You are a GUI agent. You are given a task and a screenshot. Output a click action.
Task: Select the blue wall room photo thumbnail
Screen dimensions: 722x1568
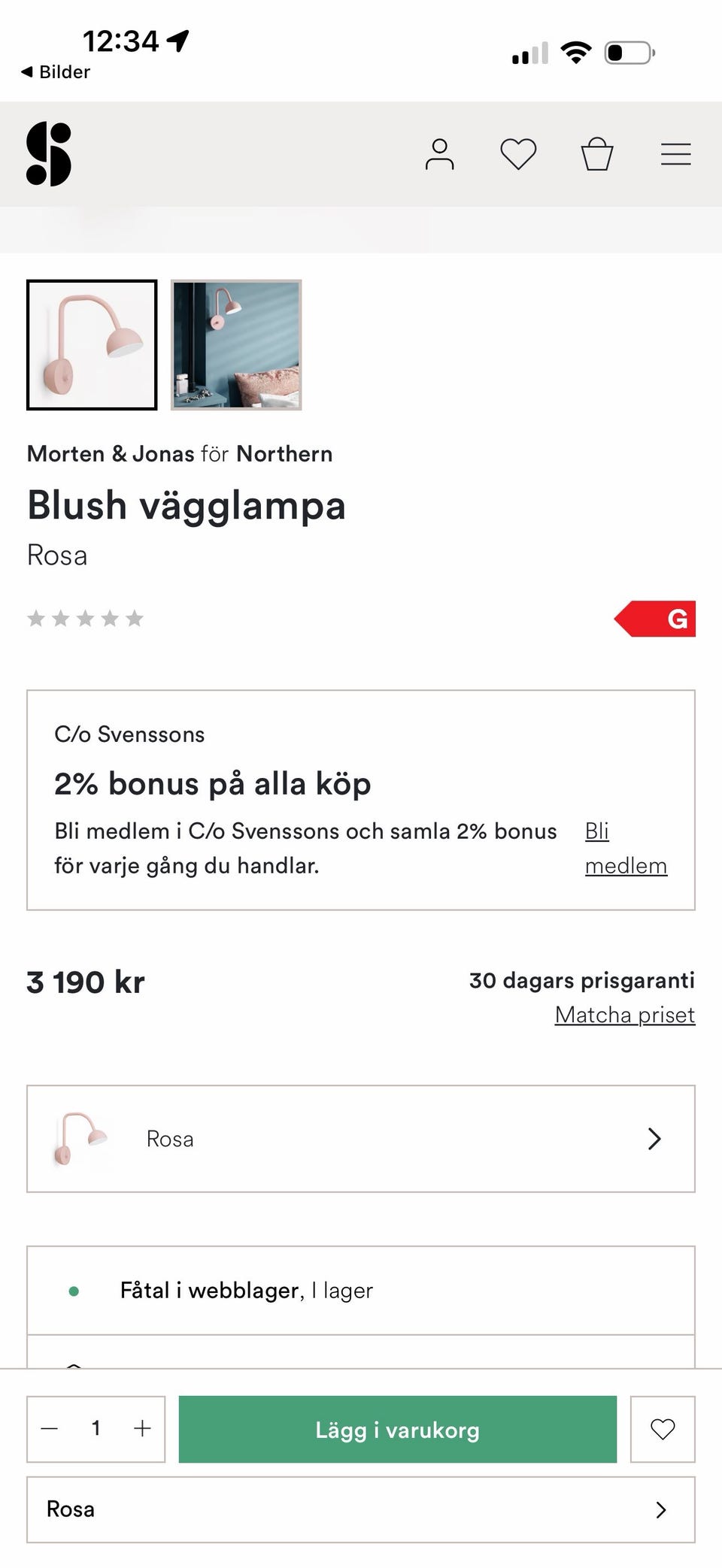236,345
